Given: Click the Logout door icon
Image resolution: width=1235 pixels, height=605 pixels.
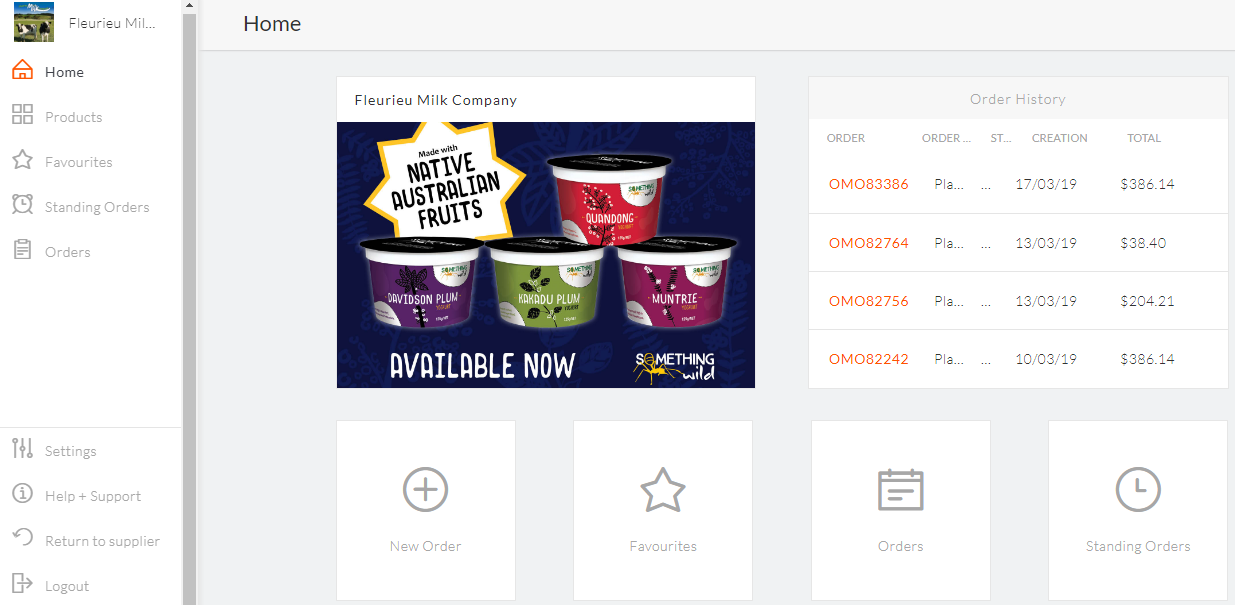Looking at the screenshot, I should point(22,584).
